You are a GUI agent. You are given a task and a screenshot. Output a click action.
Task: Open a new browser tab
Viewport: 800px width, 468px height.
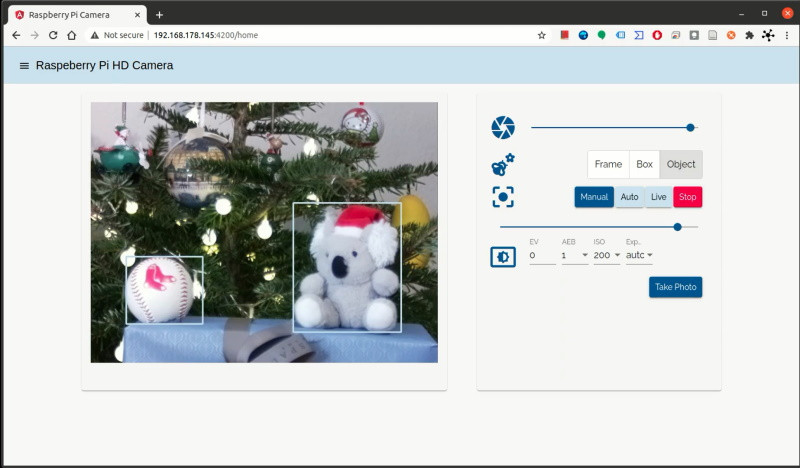(159, 14)
